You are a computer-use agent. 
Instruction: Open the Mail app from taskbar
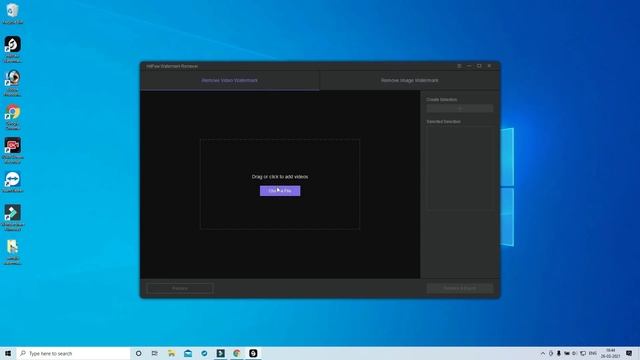click(188, 353)
